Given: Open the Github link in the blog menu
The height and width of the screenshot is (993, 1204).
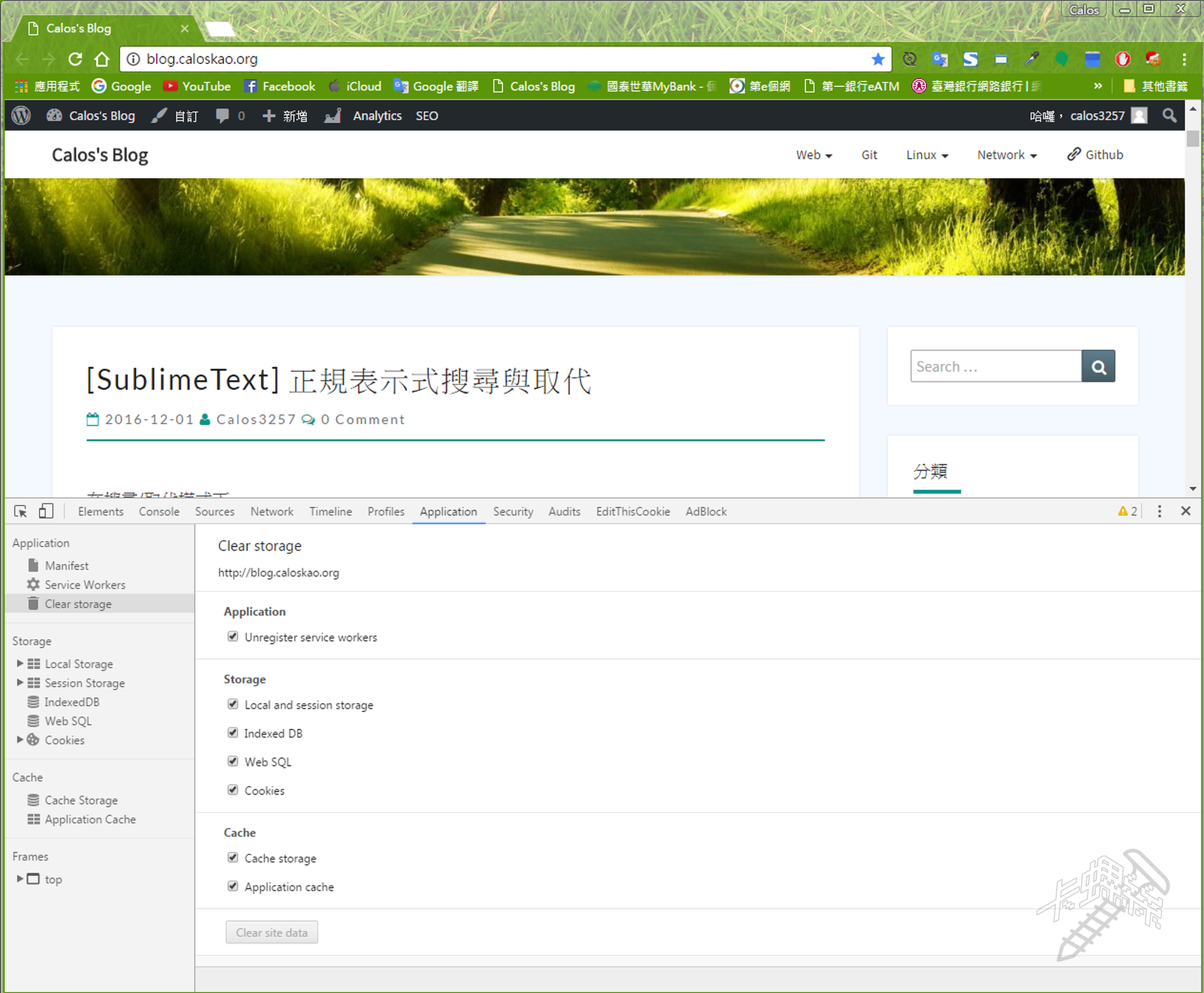Looking at the screenshot, I should (1096, 155).
